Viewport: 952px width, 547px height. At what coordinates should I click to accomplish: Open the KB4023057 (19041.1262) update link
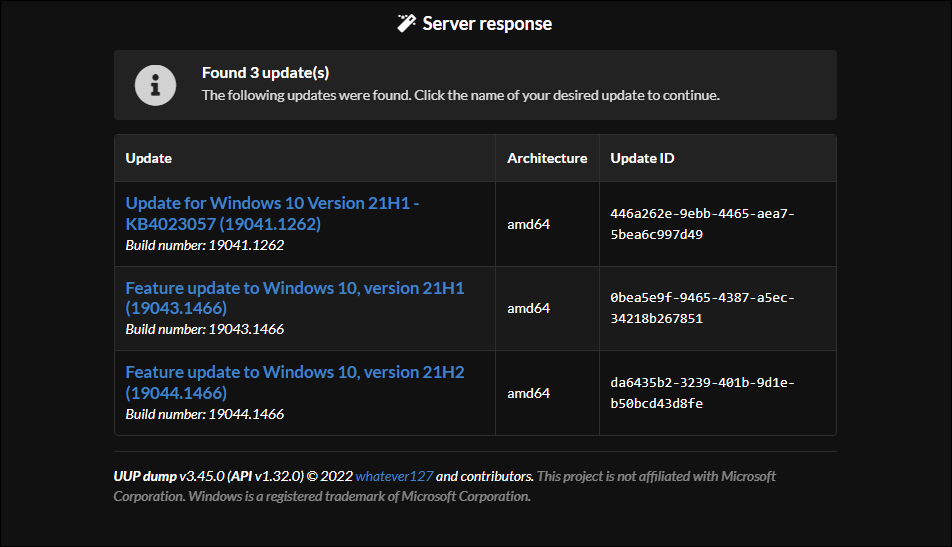tap(272, 213)
